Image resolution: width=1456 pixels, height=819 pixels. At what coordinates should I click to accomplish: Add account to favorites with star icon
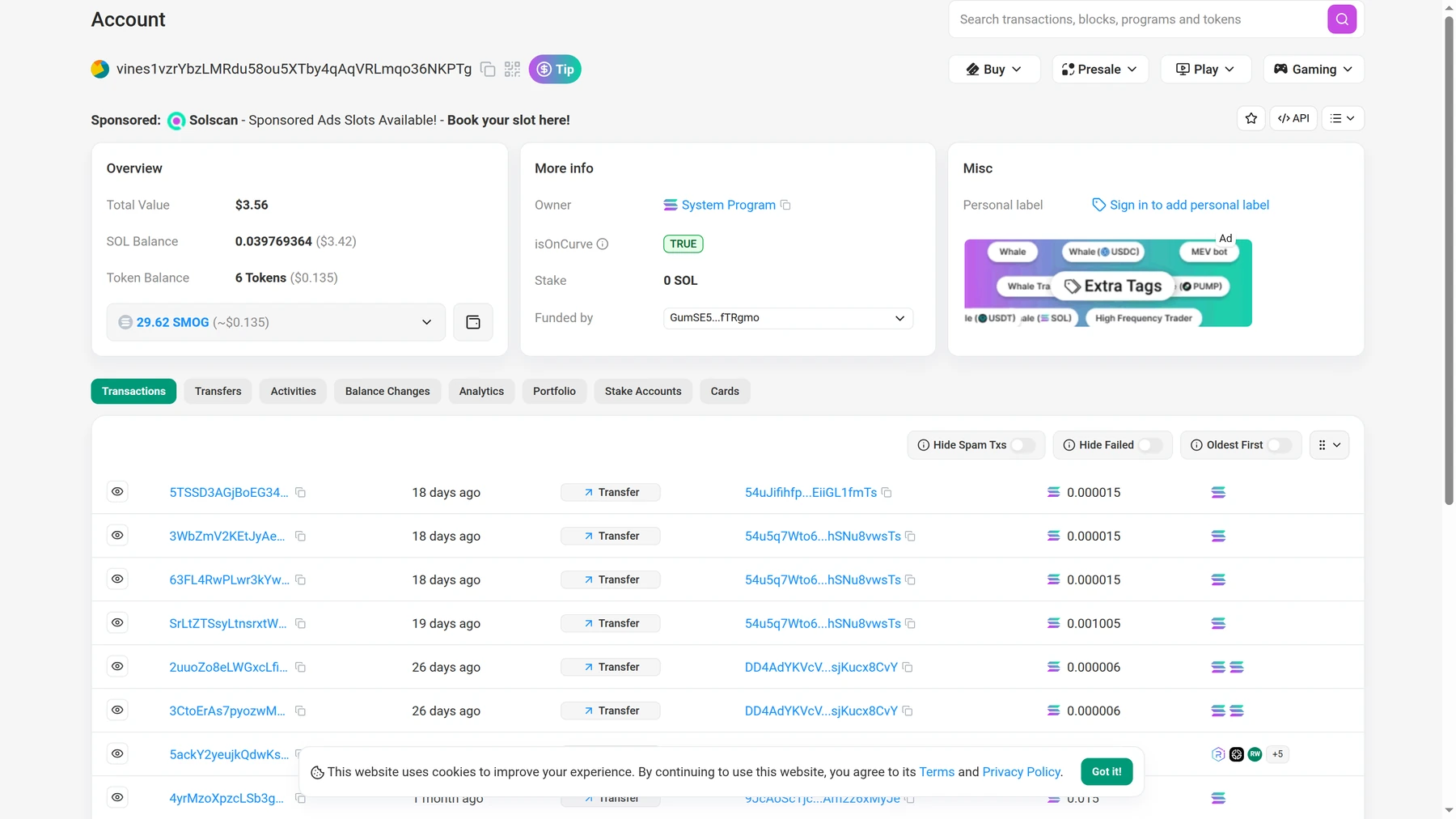click(x=1251, y=119)
